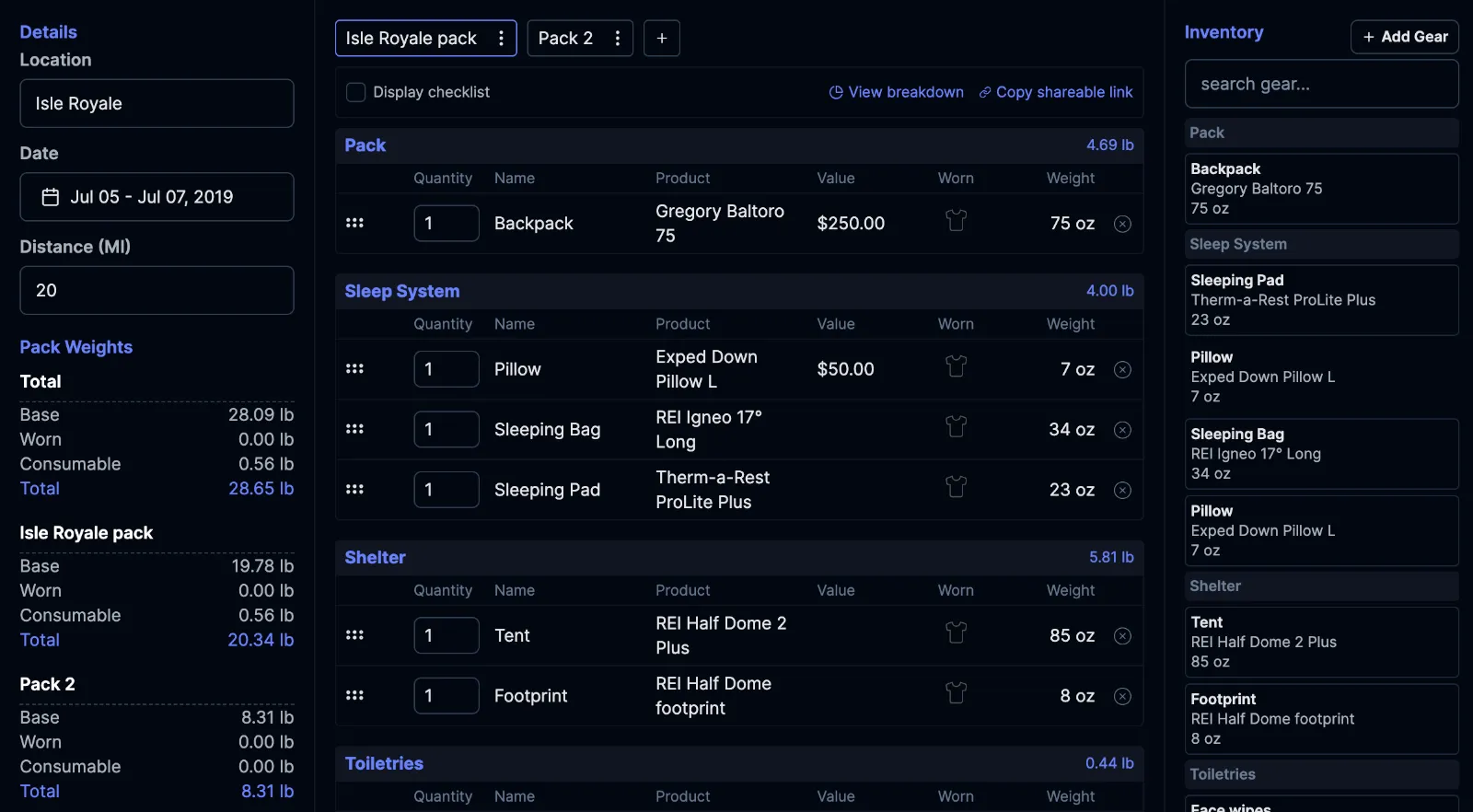
Task: Open the Isle Royale pack options menu
Action: (x=501, y=38)
